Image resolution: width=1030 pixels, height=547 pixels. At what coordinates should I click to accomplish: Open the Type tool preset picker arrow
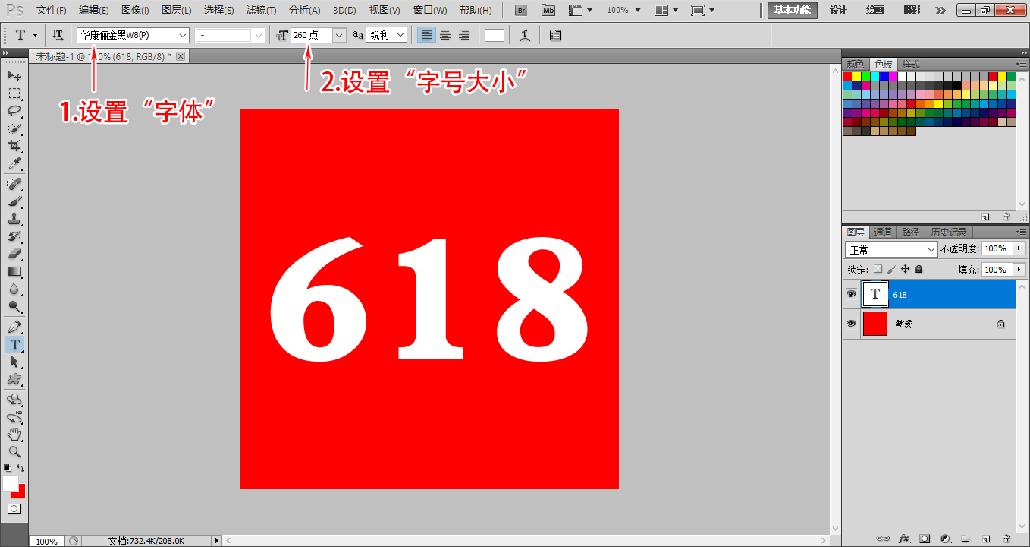point(34,35)
